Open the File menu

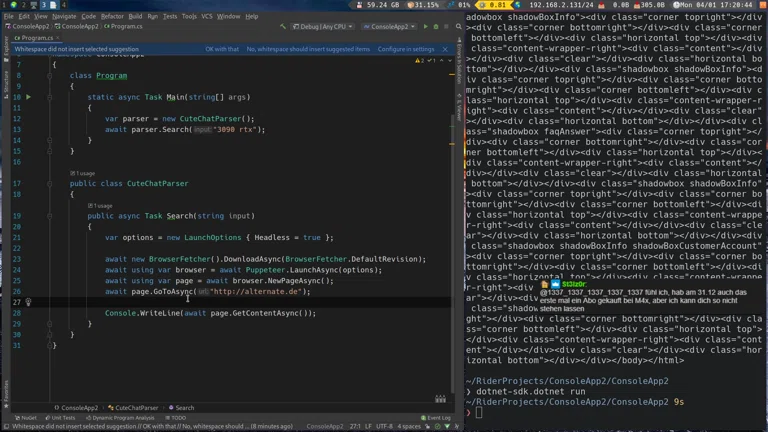9,16
